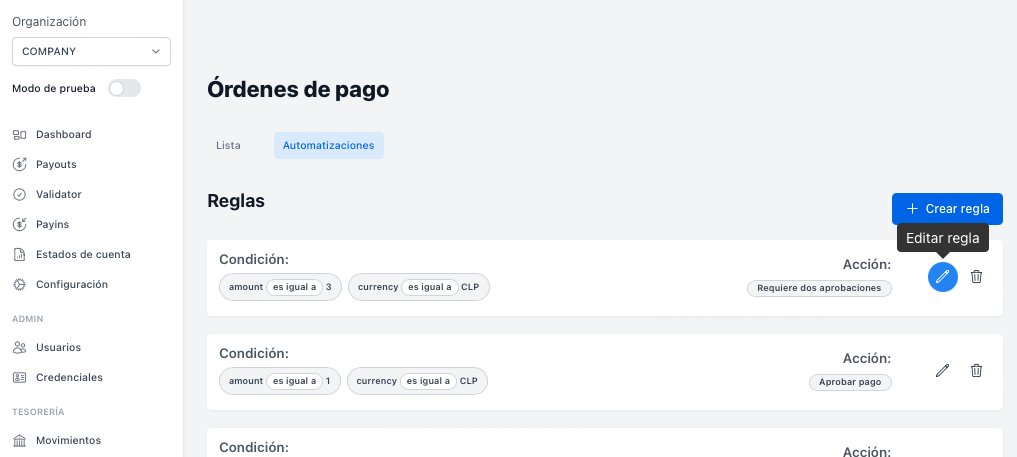This screenshot has height=457, width=1017.
Task: Toggle the Modo de prueba switch
Action: pyautogui.click(x=125, y=88)
